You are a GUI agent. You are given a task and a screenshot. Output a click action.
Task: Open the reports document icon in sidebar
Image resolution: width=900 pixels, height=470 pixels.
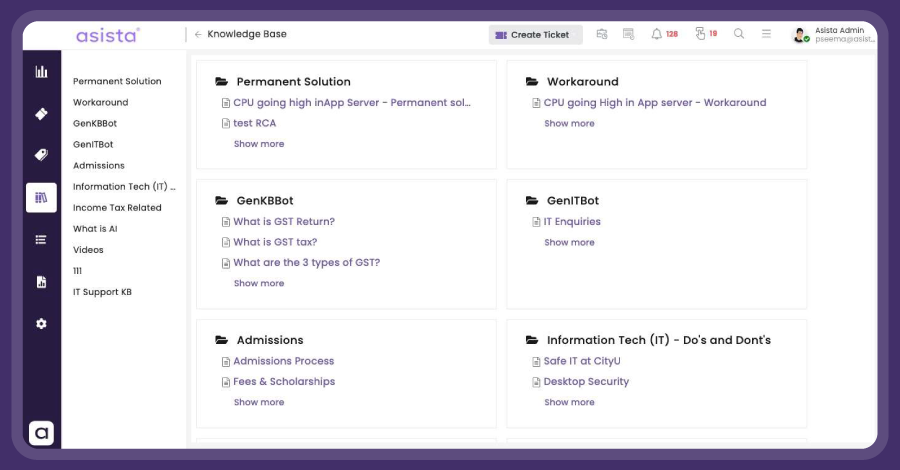(41, 282)
